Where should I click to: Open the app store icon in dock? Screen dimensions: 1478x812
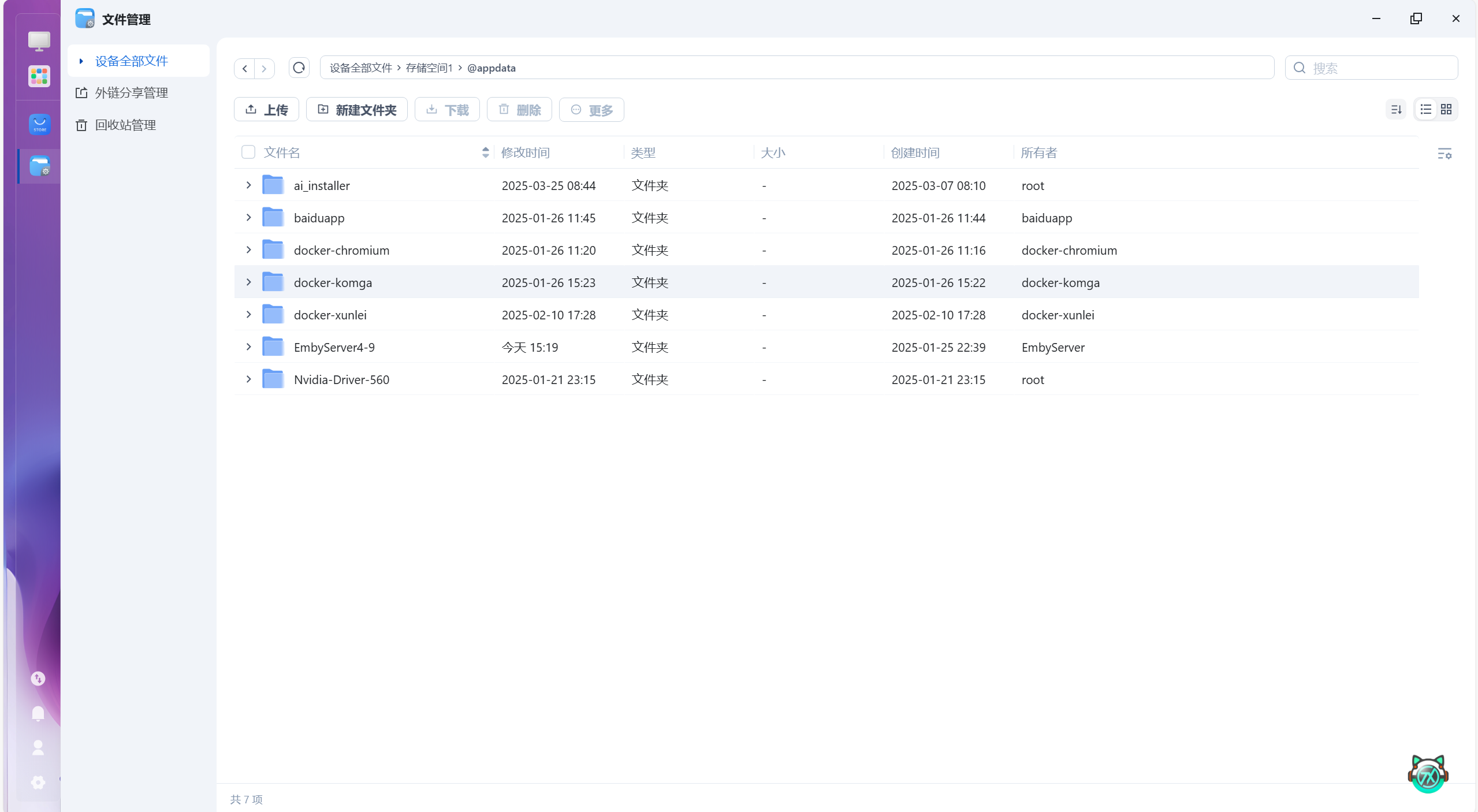(x=39, y=124)
